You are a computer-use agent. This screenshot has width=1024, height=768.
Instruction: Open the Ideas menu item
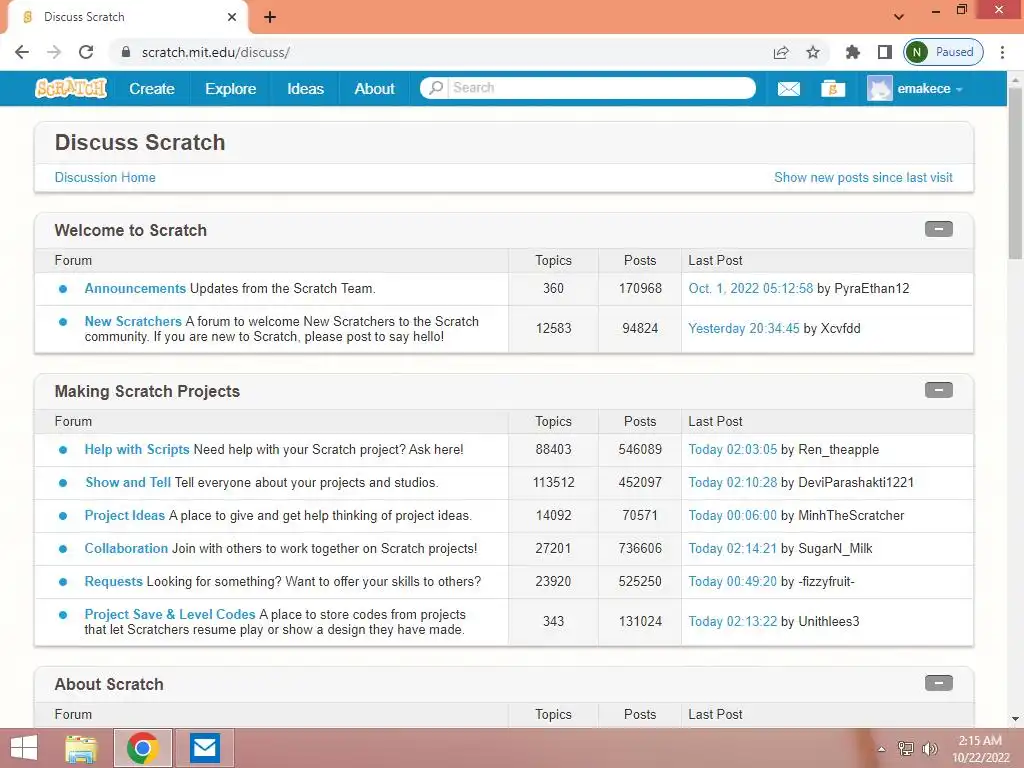point(306,89)
